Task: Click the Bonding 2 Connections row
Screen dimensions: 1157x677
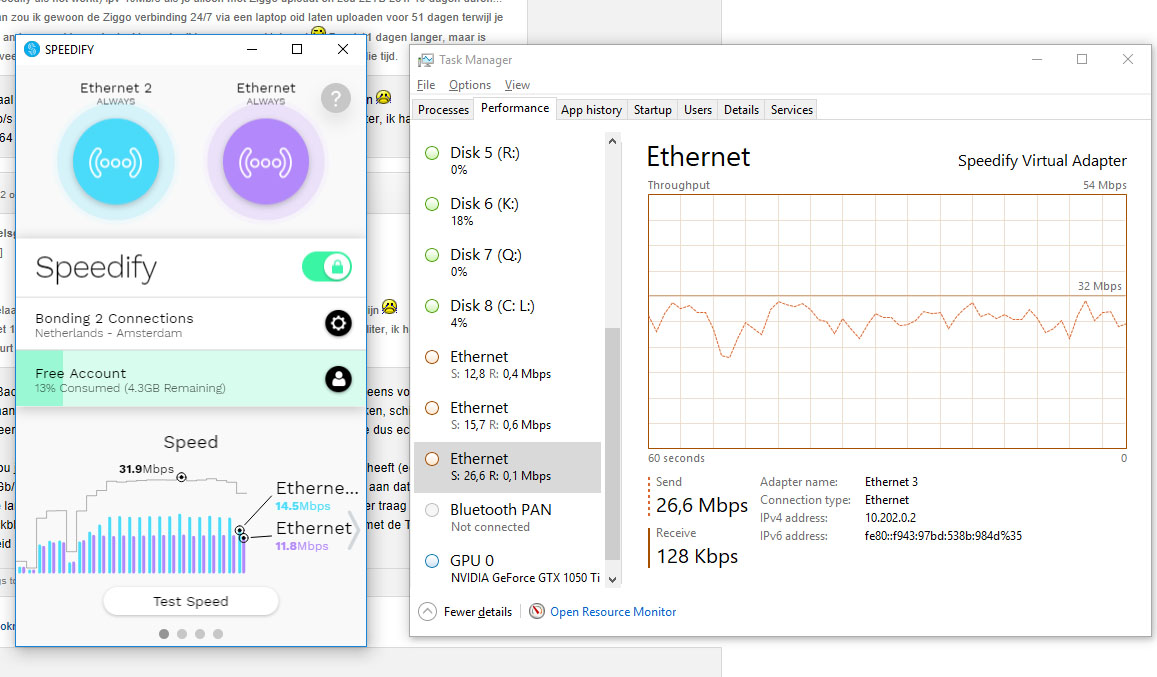Action: [x=191, y=323]
